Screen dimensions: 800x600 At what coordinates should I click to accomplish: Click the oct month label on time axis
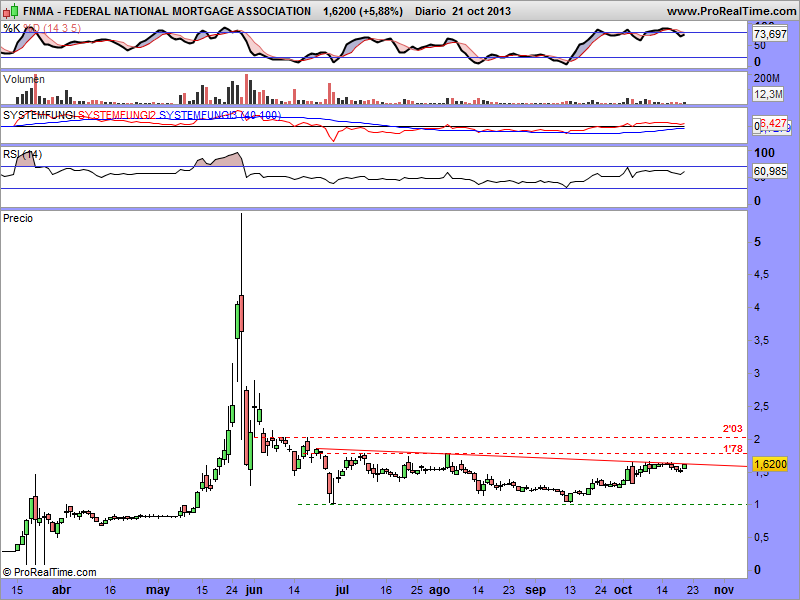[623, 590]
